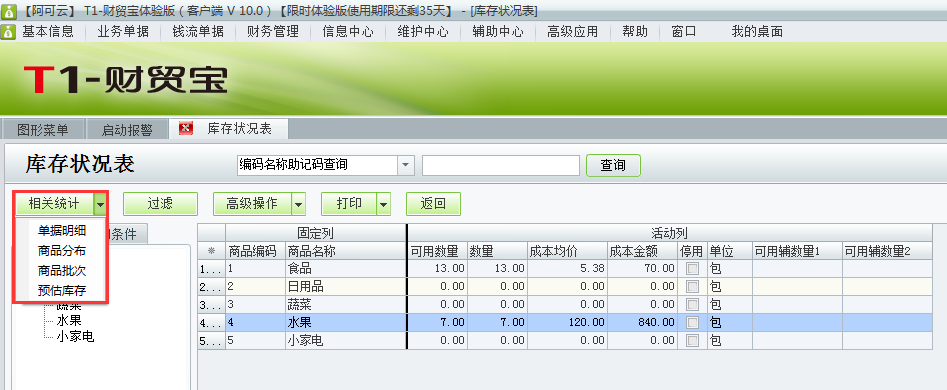Open the 业务单据 menu
This screenshot has height=390, width=947.
pos(123,31)
